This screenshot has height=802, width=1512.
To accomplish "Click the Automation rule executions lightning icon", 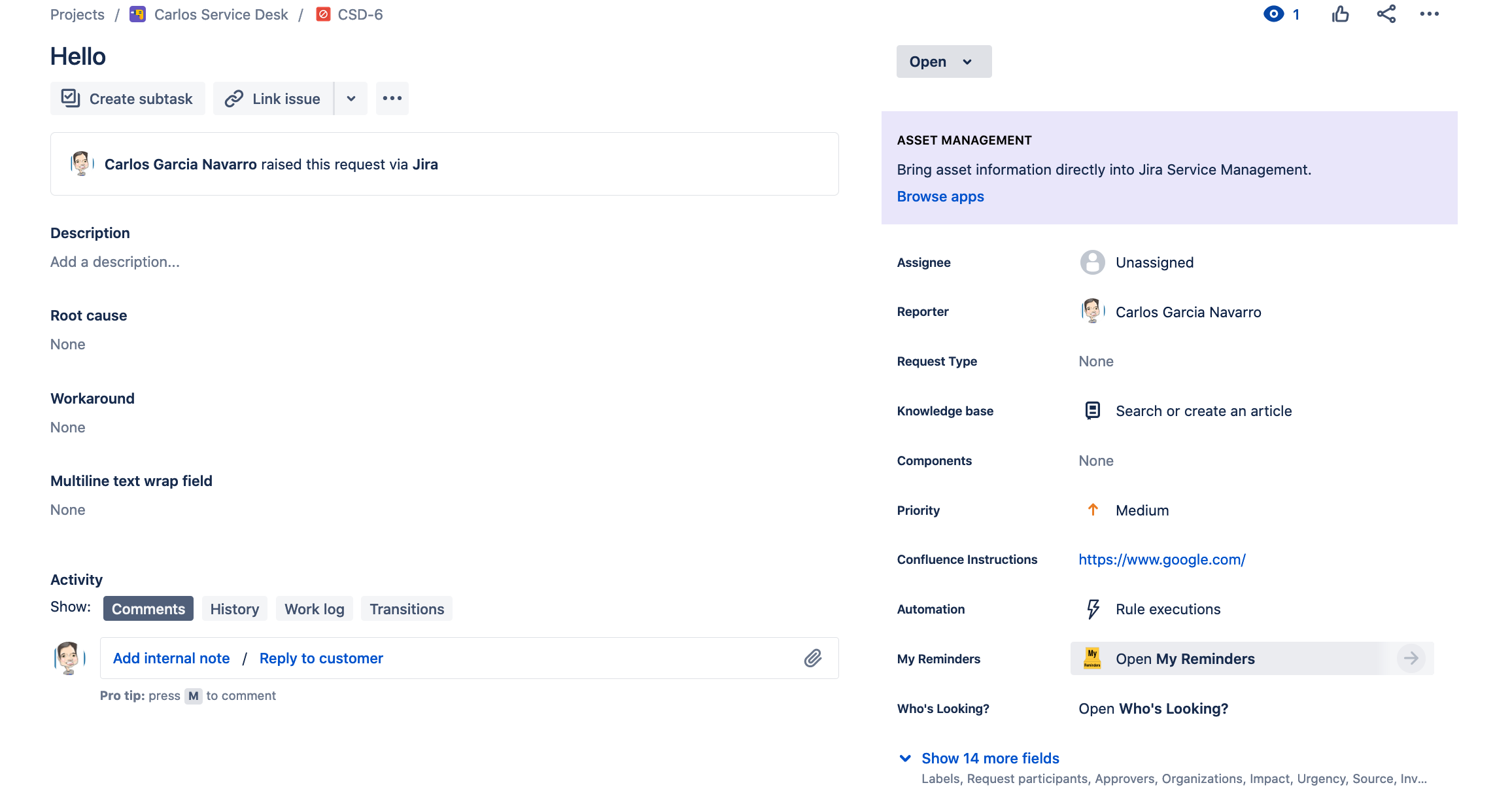I will [1091, 608].
